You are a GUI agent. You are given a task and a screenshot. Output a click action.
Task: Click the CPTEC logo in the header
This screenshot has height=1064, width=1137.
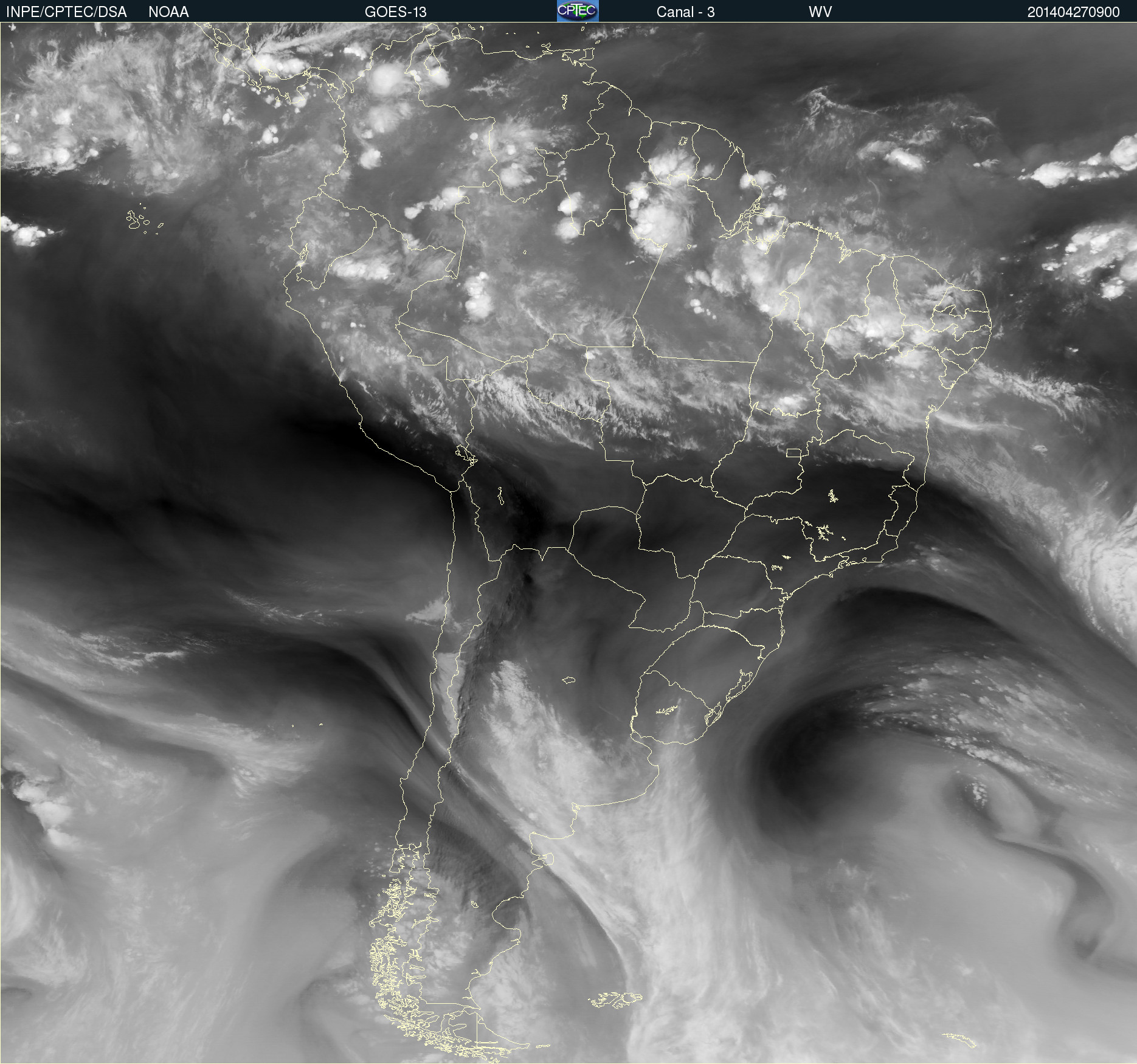pyautogui.click(x=578, y=11)
